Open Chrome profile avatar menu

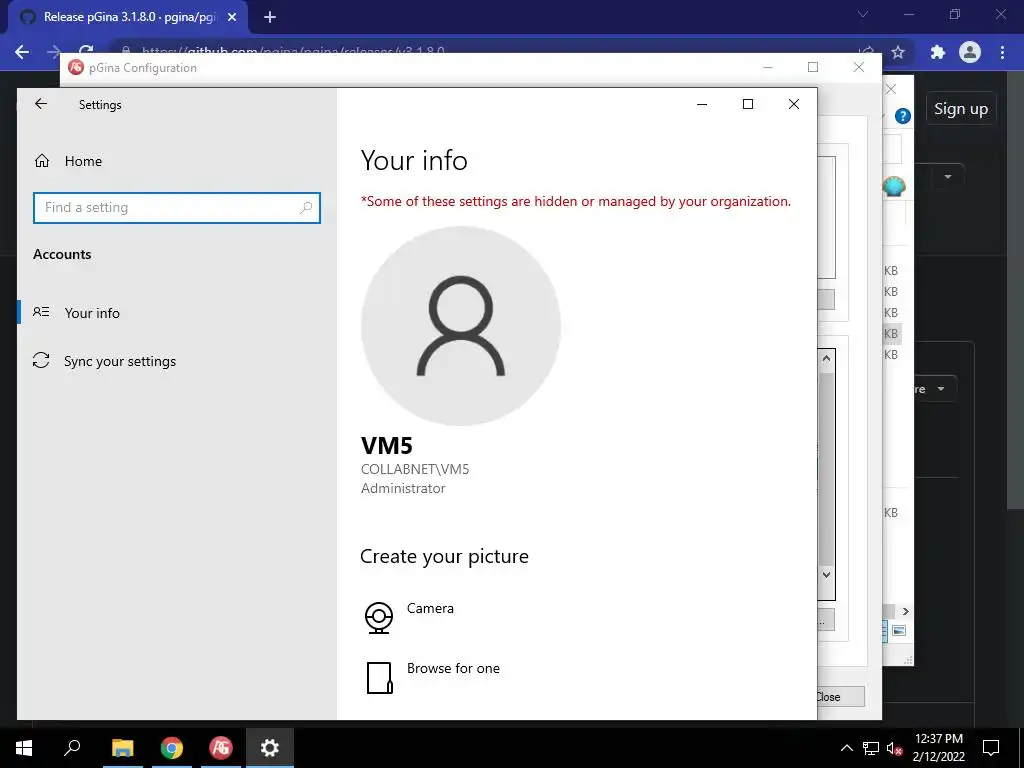point(970,52)
